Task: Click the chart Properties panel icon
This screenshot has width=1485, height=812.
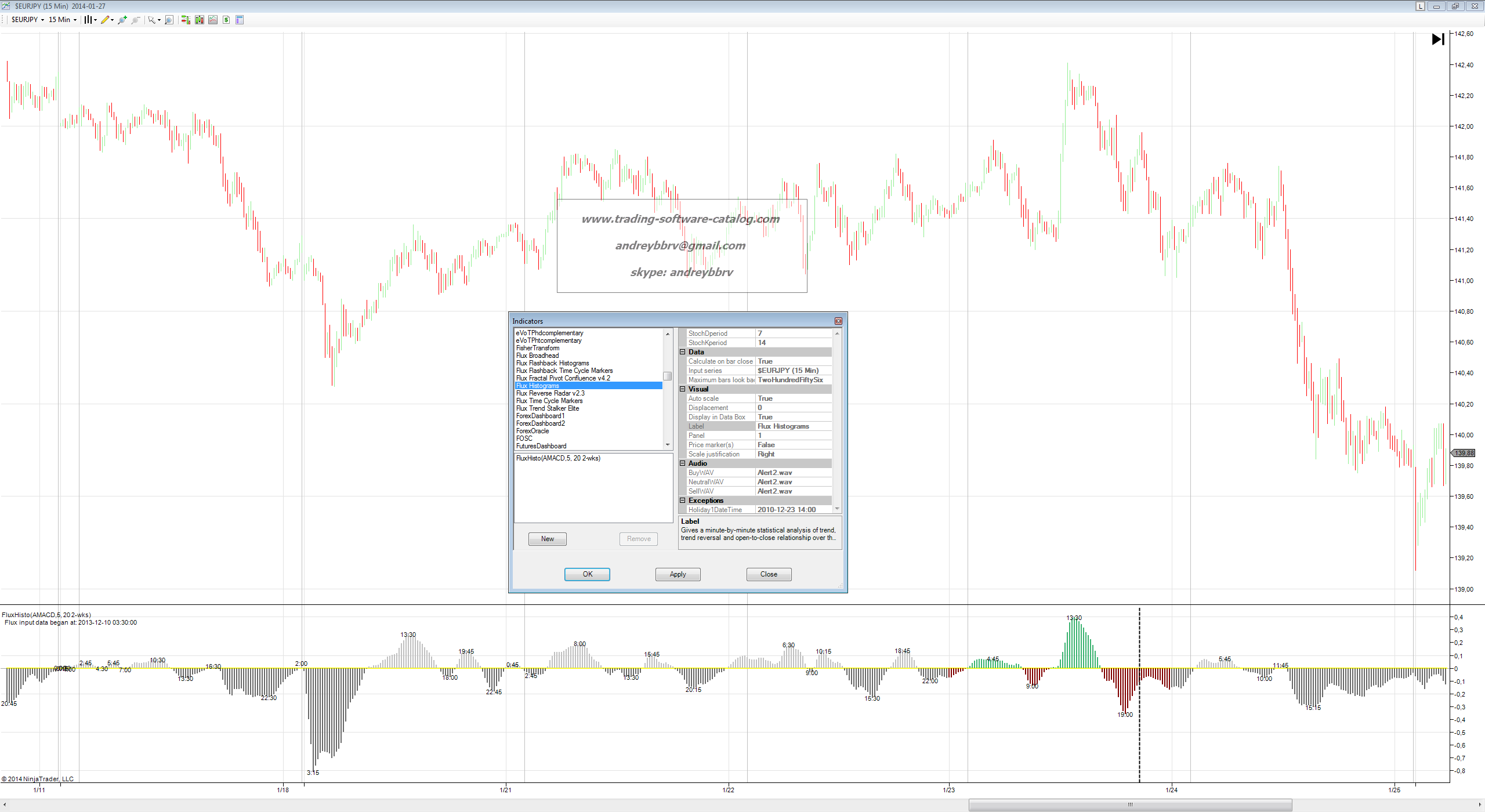Action: coord(240,20)
